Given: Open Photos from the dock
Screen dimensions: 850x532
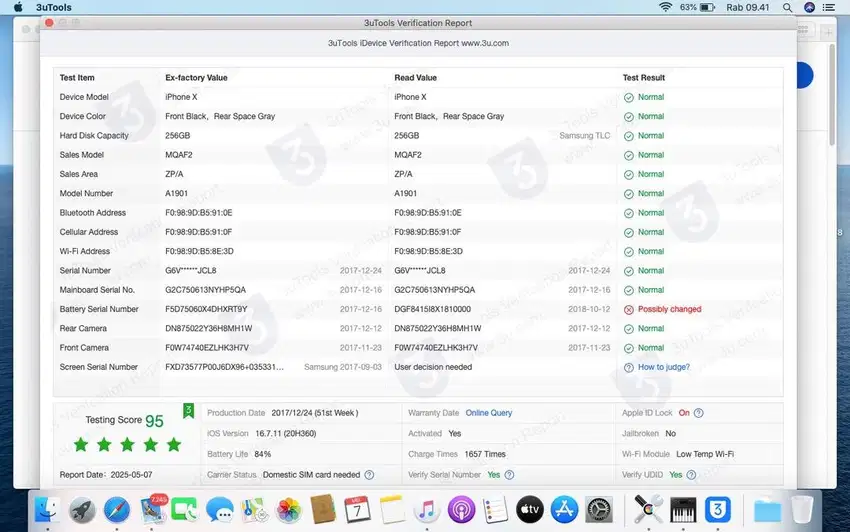Looking at the screenshot, I should point(289,510).
